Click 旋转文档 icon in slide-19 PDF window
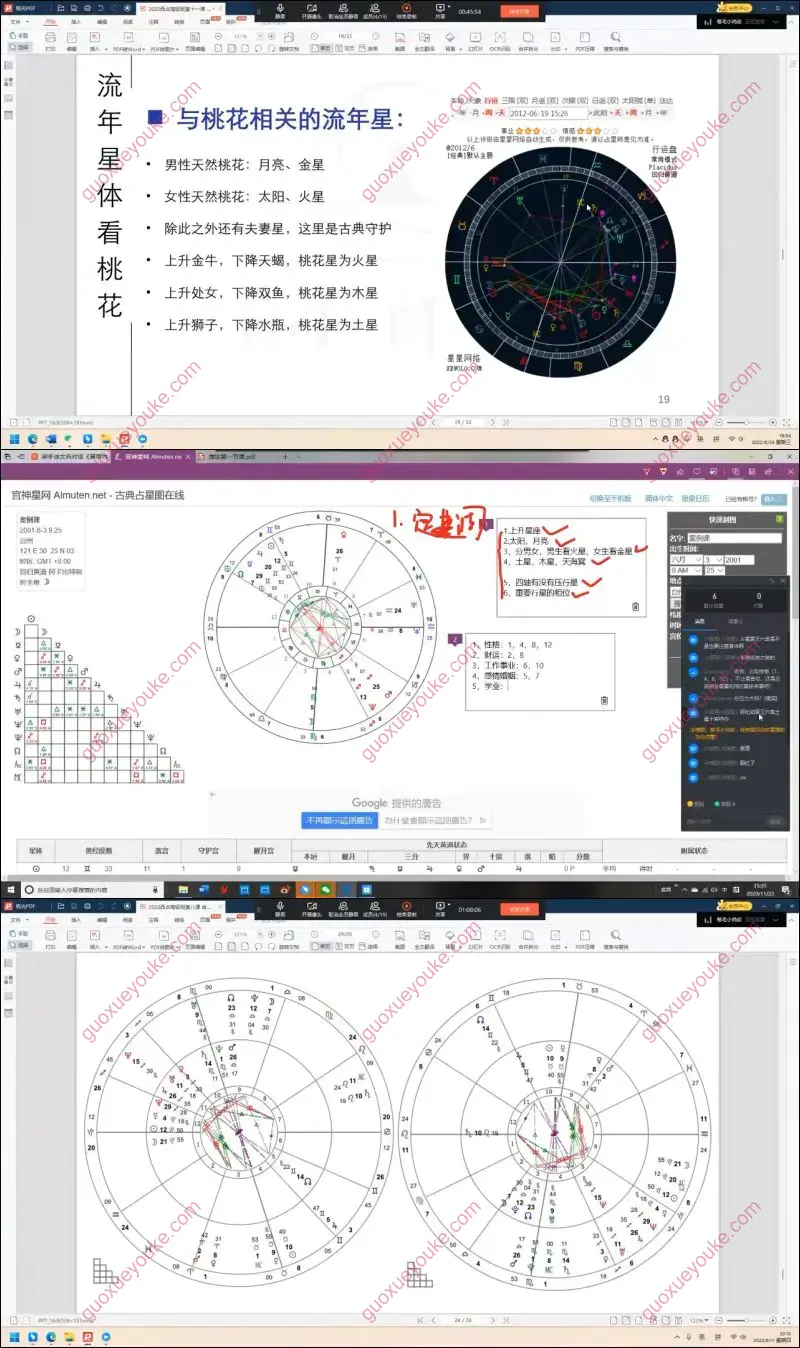Viewport: 800px width, 1348px height. click(x=288, y=41)
